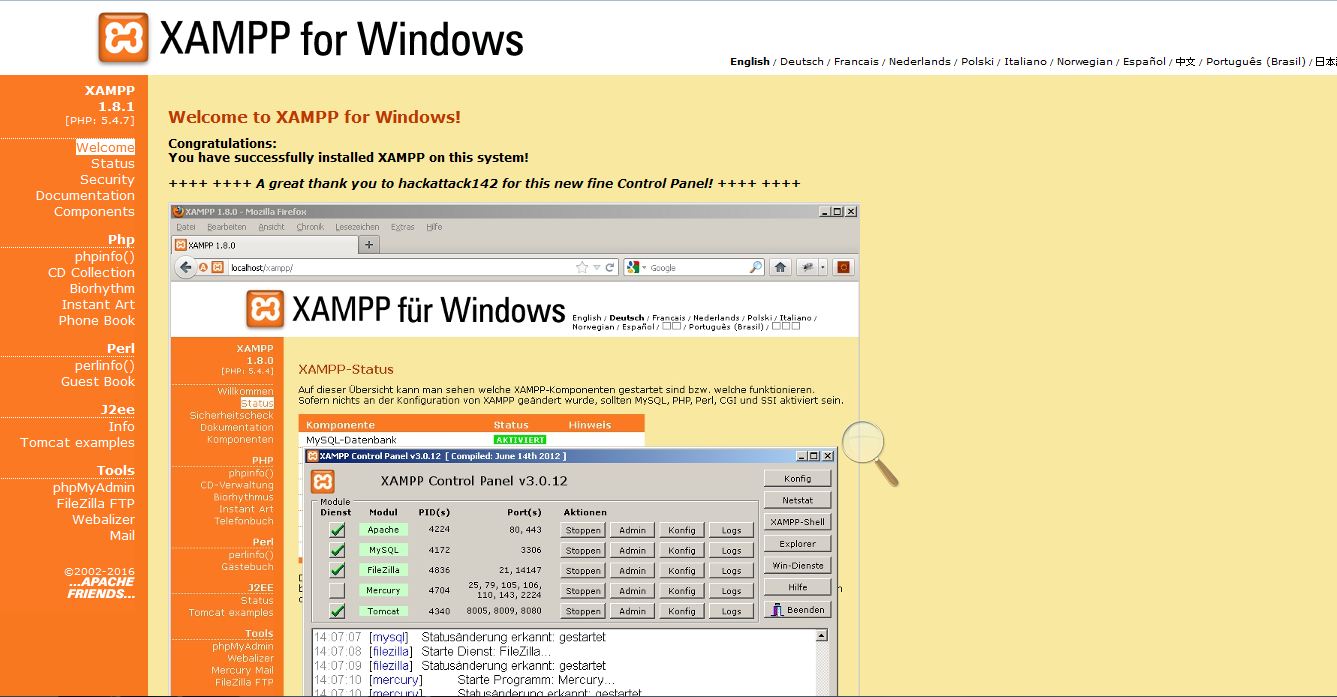
Task: Switch the page language to Francais
Action: tap(856, 61)
